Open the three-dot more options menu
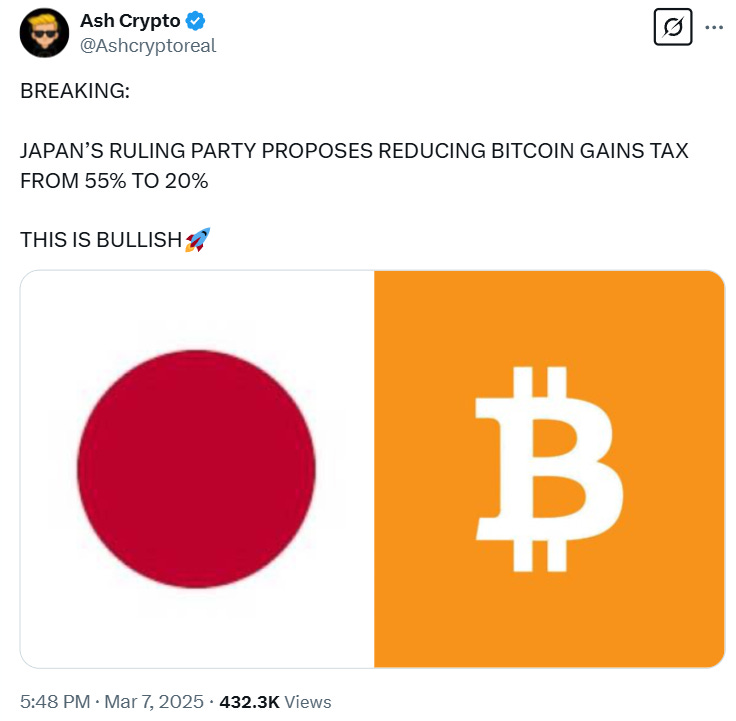736x721 pixels. pyautogui.click(x=714, y=28)
